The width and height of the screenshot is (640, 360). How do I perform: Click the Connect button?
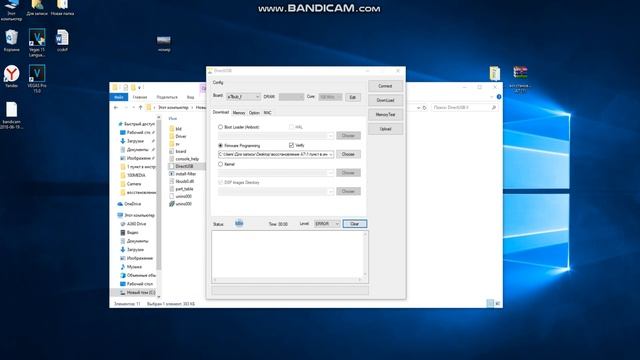385,86
